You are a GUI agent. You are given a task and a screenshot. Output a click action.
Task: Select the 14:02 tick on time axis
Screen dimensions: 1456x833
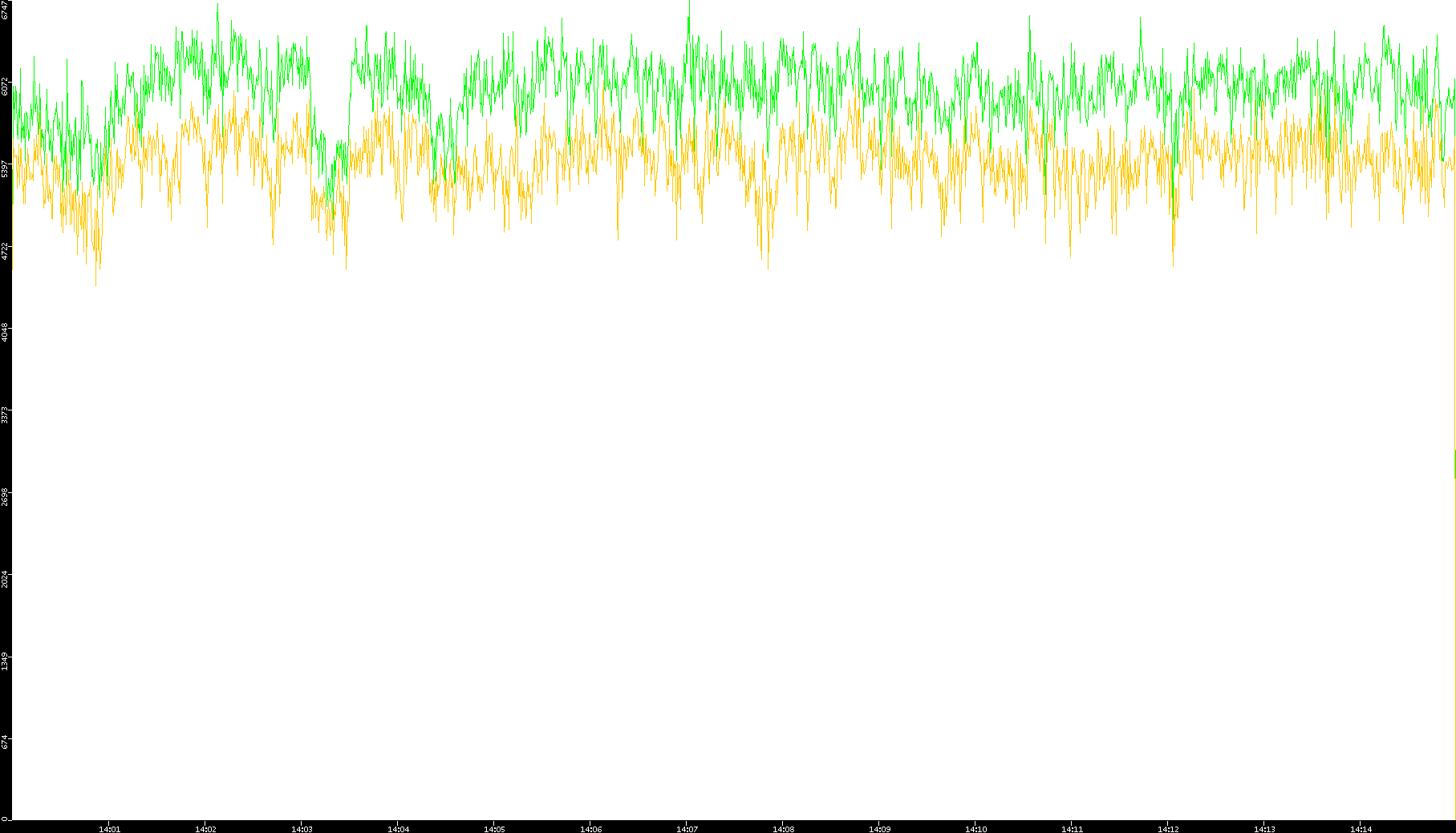205,829
